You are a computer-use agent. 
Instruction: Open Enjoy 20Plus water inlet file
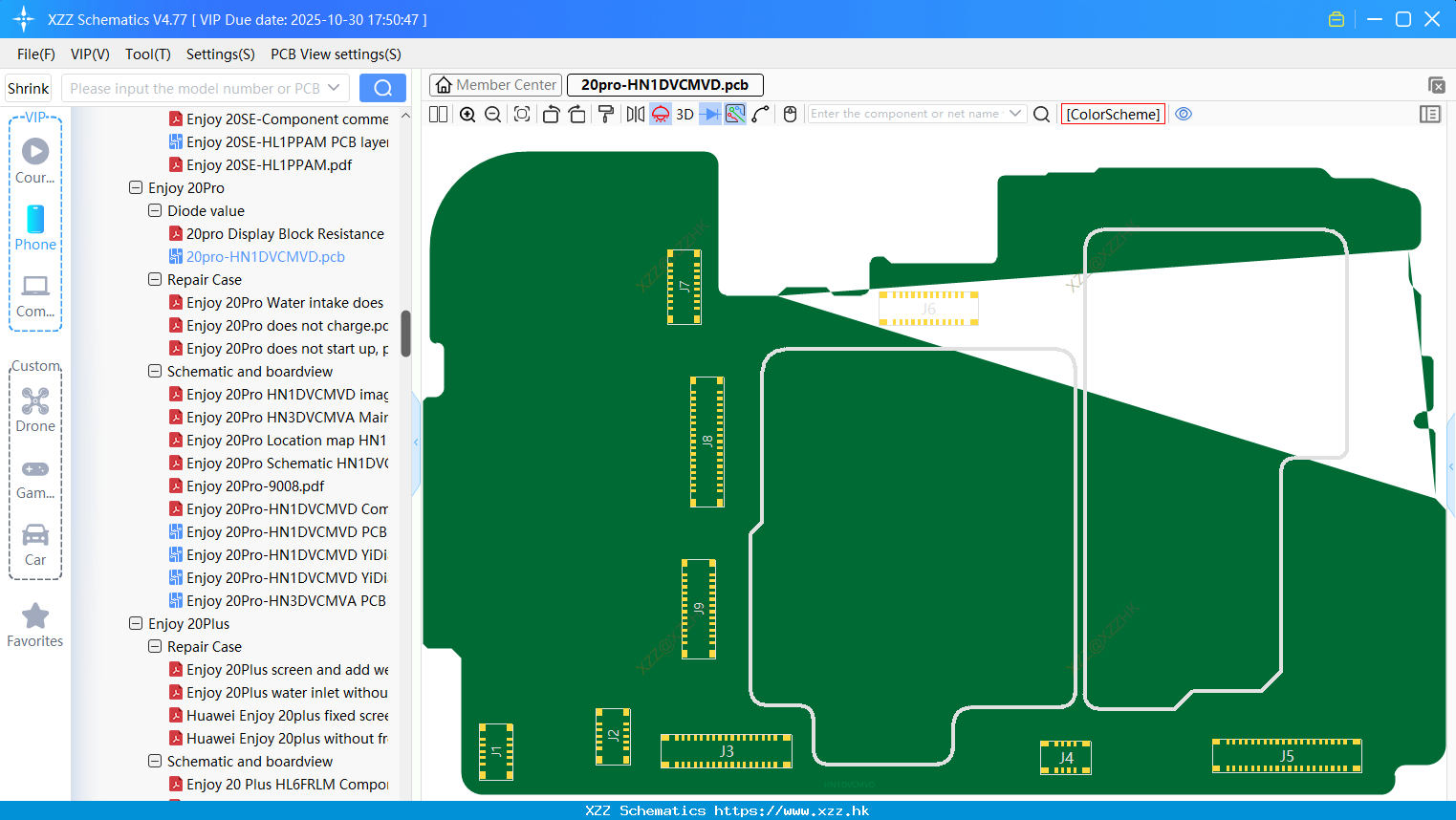click(279, 692)
